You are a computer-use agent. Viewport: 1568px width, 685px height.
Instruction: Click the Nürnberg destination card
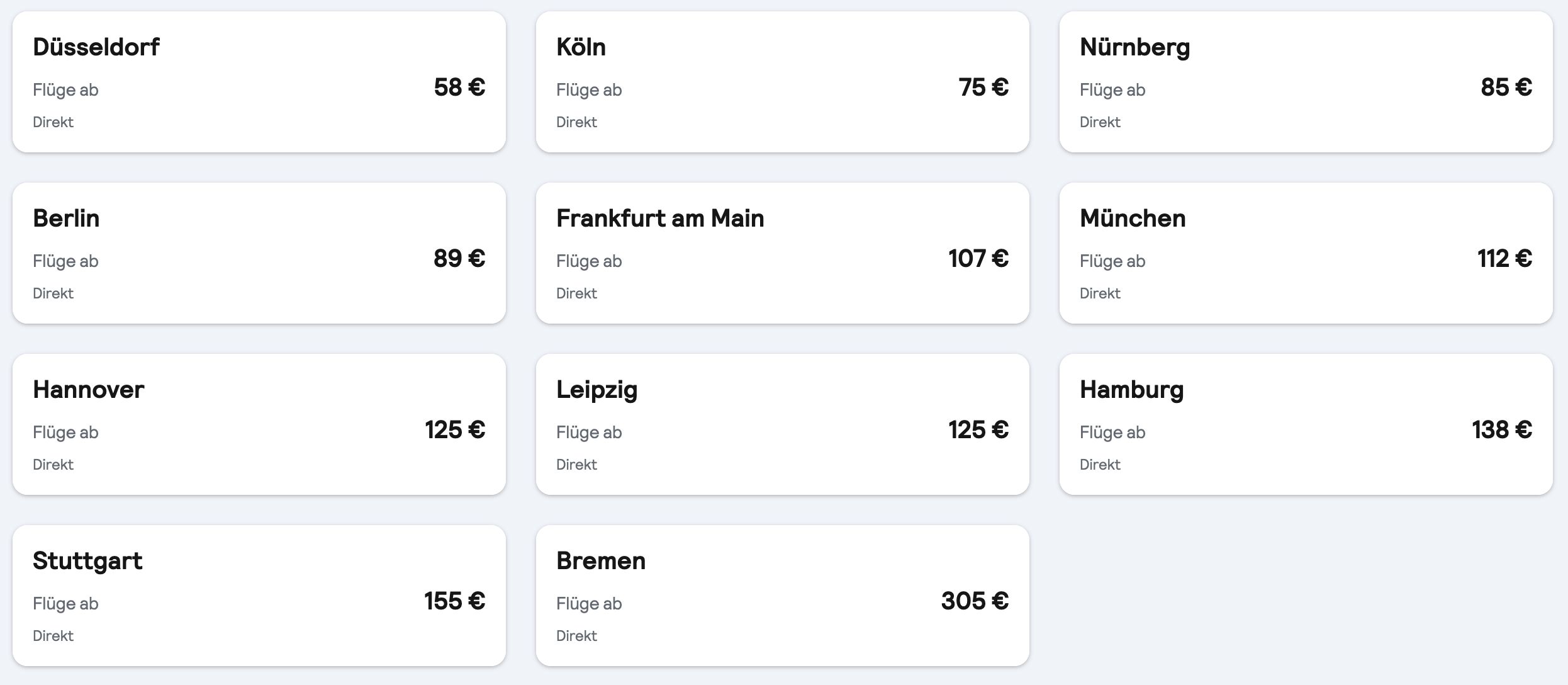(1306, 82)
